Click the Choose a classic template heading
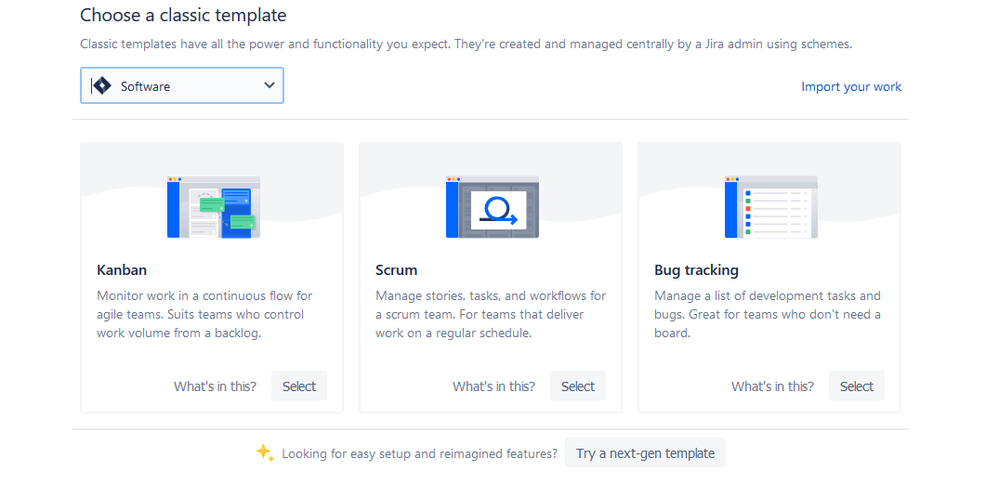The image size is (999, 483). tap(183, 15)
